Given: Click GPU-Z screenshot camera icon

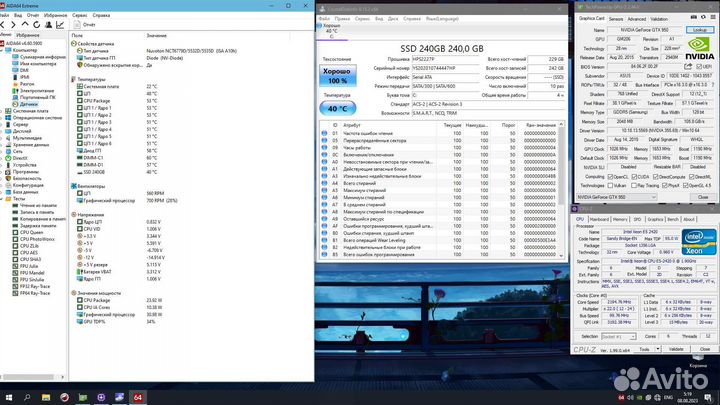Looking at the screenshot, I should pos(694,17).
